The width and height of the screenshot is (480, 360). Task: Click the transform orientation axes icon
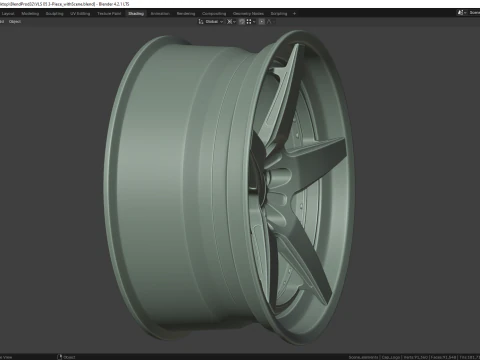click(201, 22)
